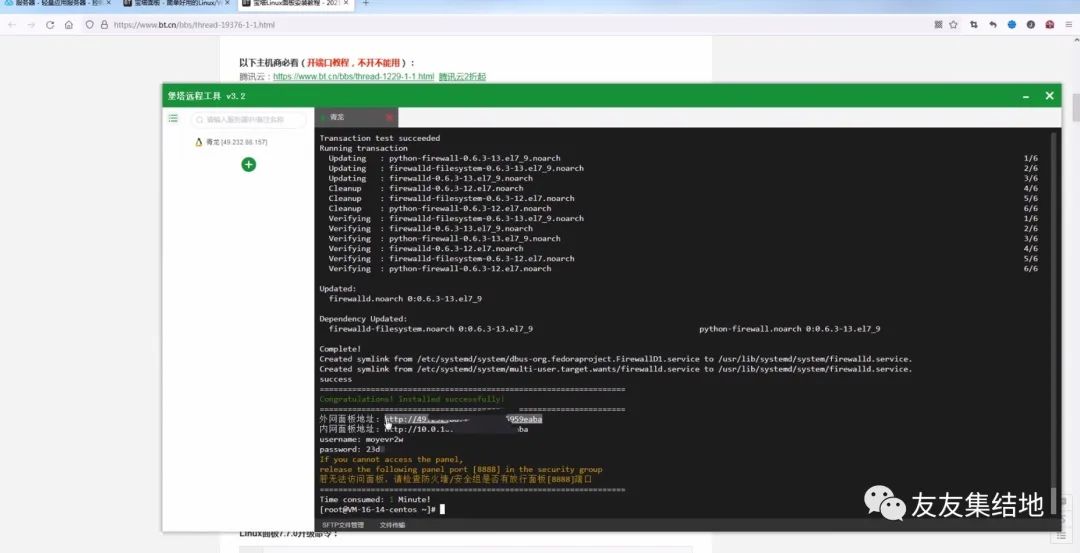Follow the 腾讯云2折起 link
This screenshot has height=553, width=1080.
pyautogui.click(x=462, y=76)
